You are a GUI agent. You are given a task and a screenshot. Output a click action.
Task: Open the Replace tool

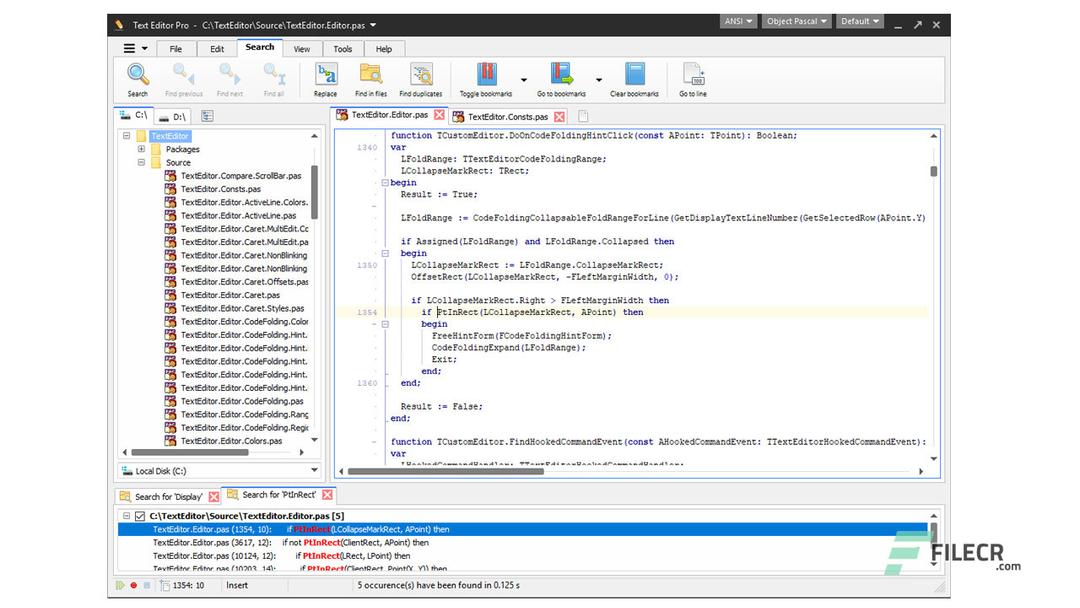pyautogui.click(x=325, y=75)
